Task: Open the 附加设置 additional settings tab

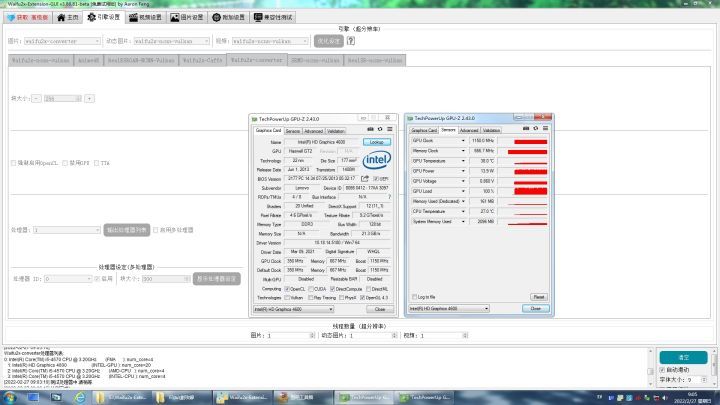Action: (x=228, y=17)
